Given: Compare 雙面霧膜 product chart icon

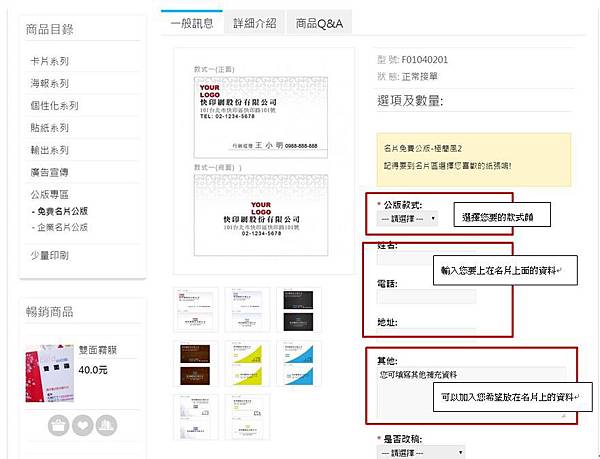Looking at the screenshot, I should (x=106, y=425).
